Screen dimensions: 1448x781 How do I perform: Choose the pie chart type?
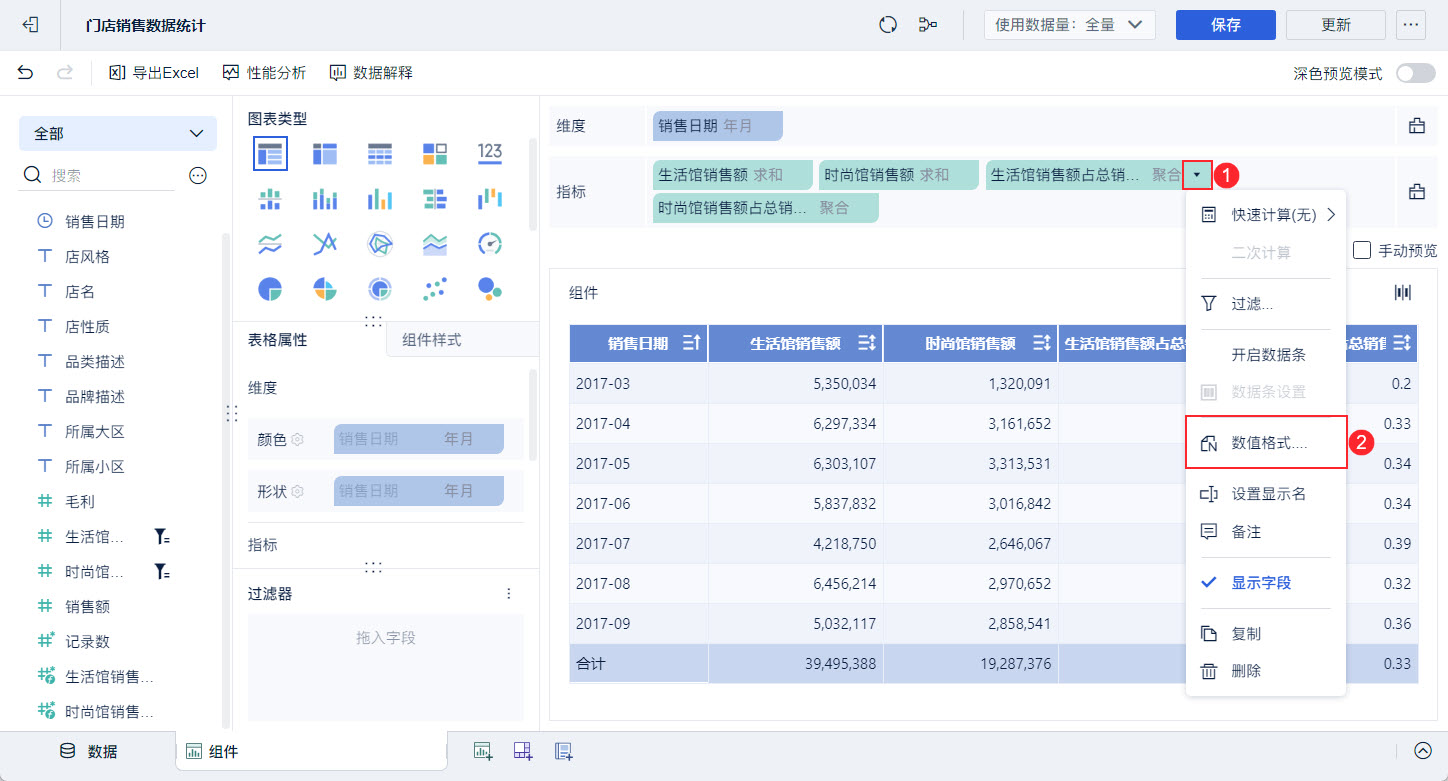pyautogui.click(x=270, y=289)
